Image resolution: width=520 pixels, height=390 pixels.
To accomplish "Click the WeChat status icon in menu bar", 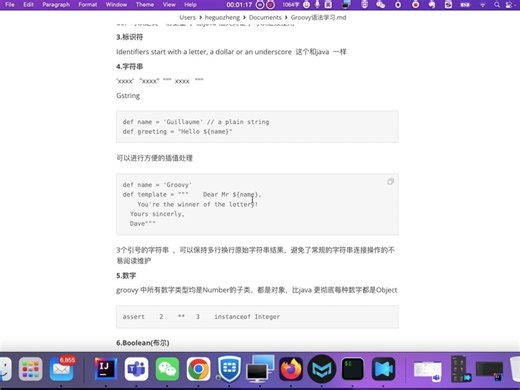I will (x=380, y=5).
